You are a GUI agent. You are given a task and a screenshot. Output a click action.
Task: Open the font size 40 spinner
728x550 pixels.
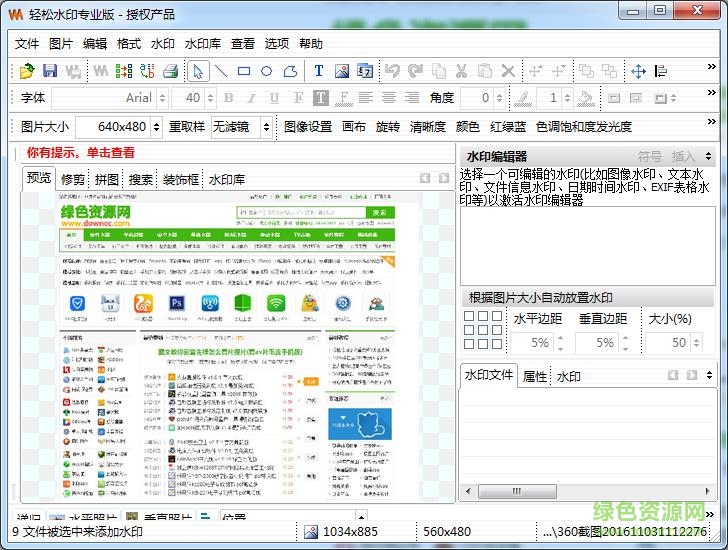210,98
